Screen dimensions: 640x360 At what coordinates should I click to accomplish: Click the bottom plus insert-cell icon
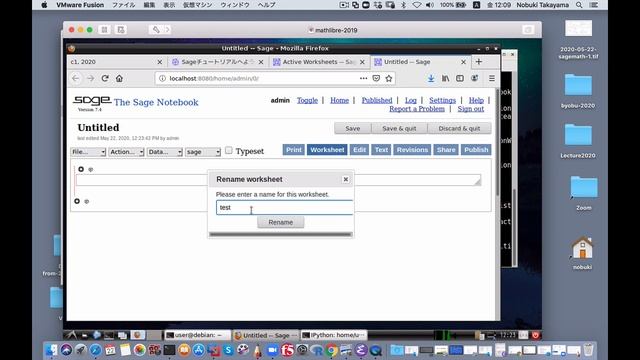click(77, 201)
